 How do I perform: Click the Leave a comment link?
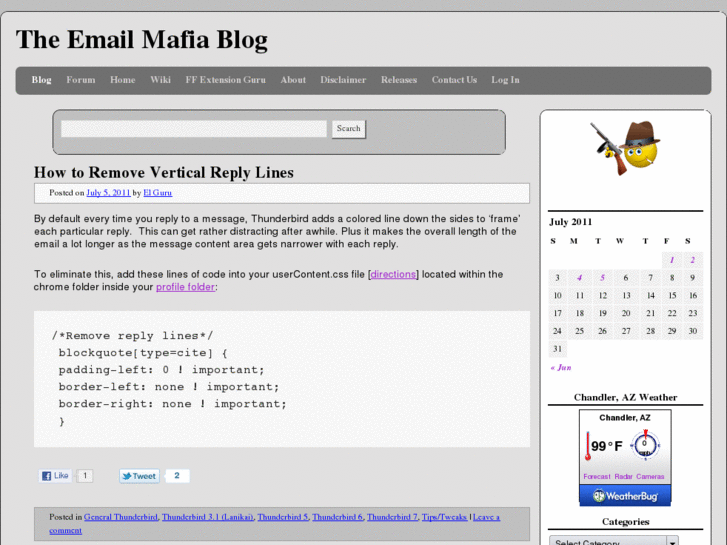pyautogui.click(x=486, y=517)
